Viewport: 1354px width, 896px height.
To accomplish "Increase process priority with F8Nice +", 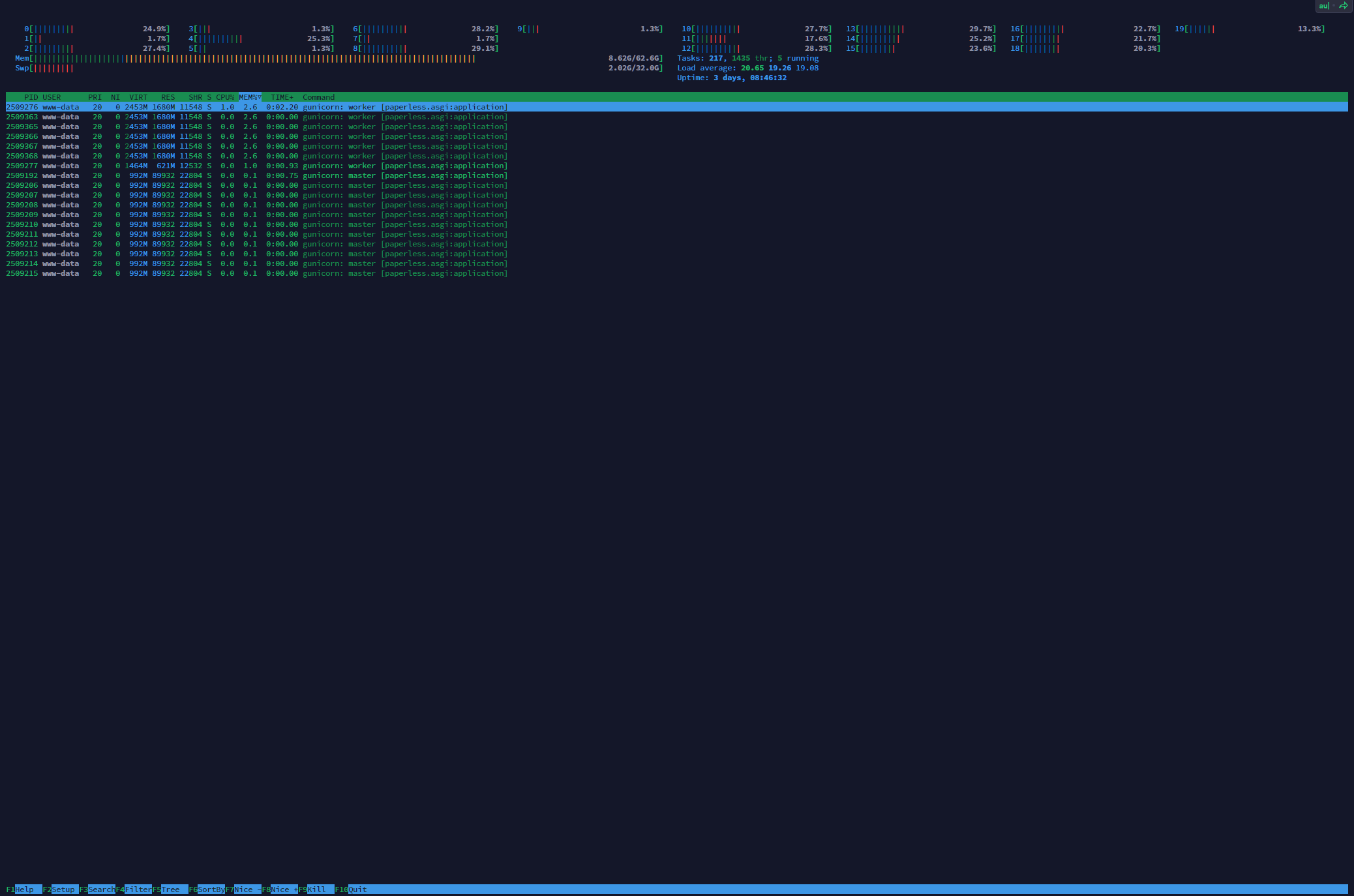I will click(x=282, y=889).
